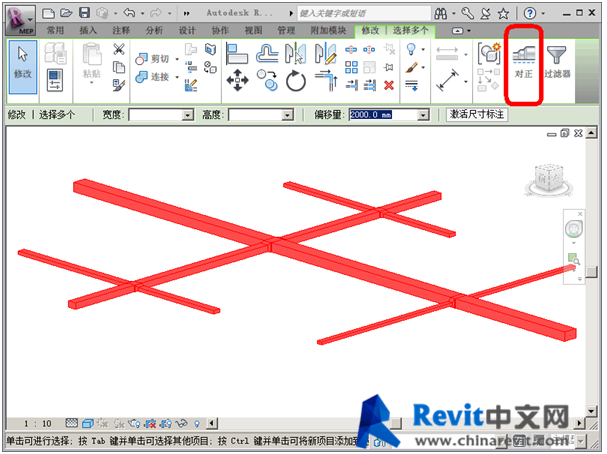This screenshot has height=454, width=607.
Task: Open the 过滤器 filter tool
Action: click(557, 63)
